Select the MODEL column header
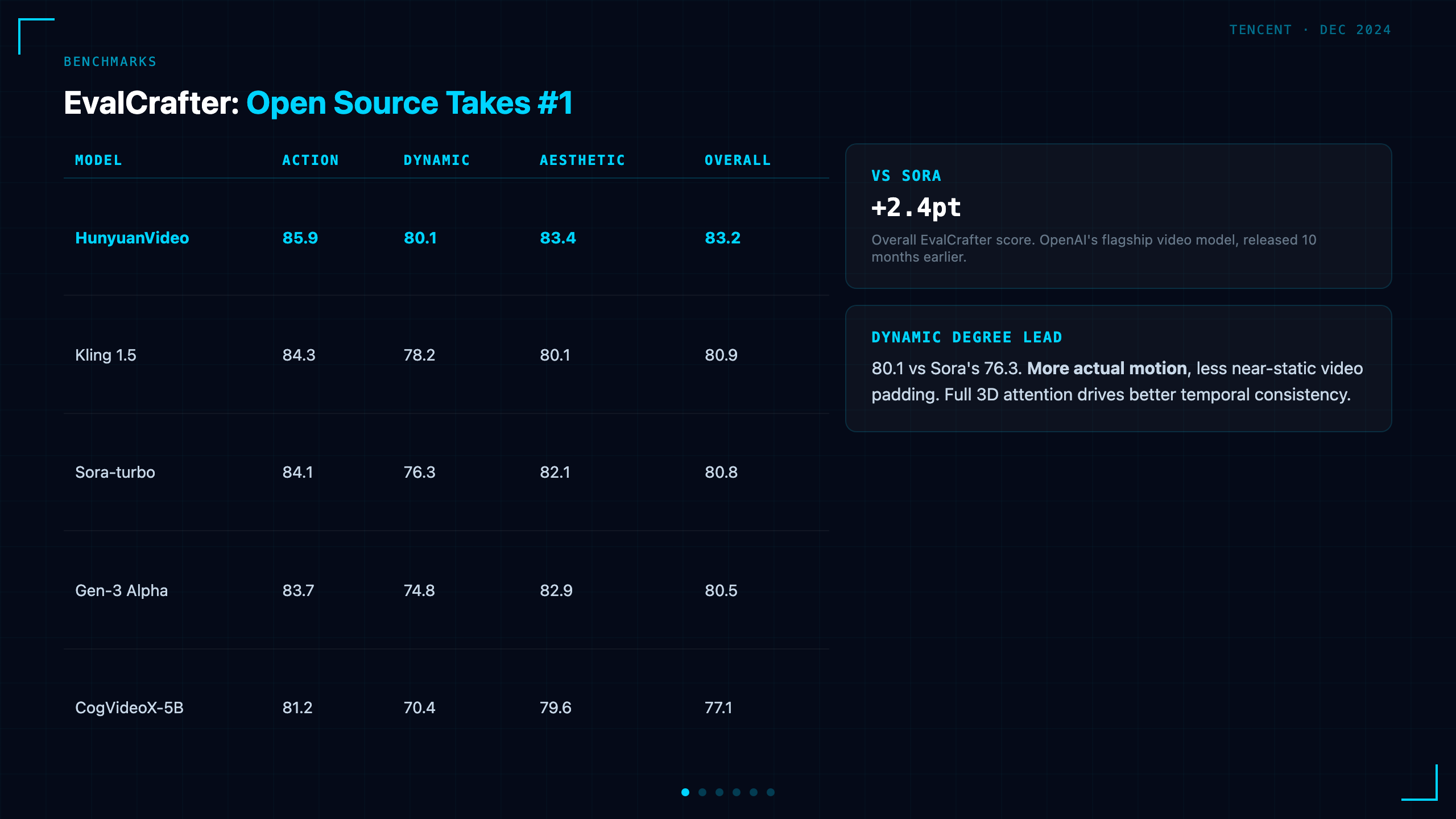The image size is (1456, 819). point(98,160)
